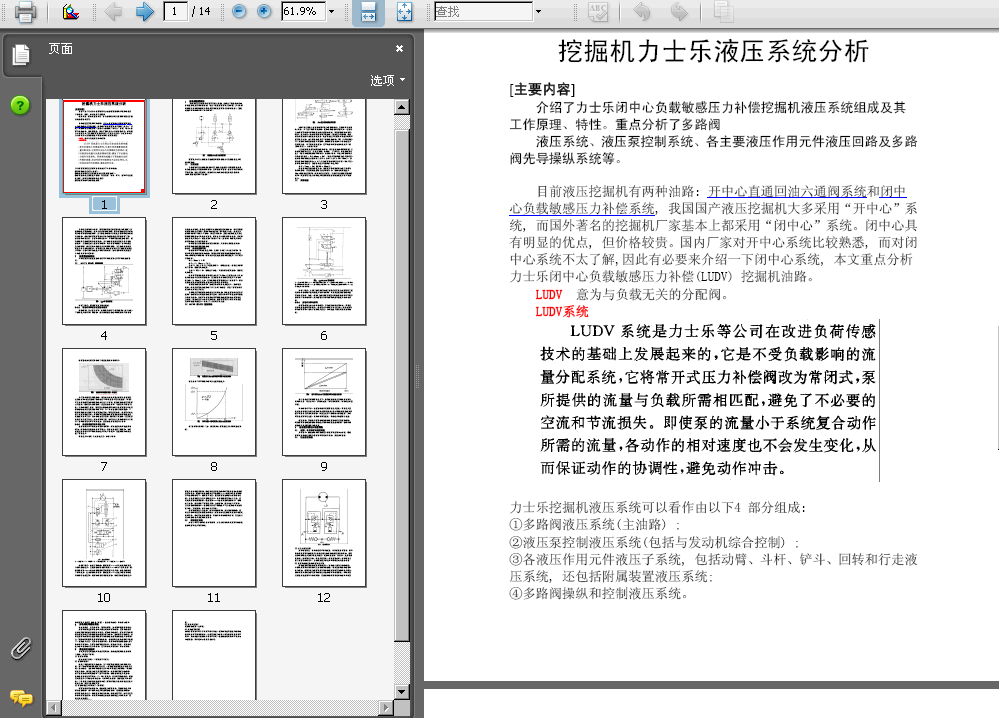Click thumbnail panel scroll right arrow
Image resolution: width=999 pixels, height=718 pixels.
coord(386,707)
